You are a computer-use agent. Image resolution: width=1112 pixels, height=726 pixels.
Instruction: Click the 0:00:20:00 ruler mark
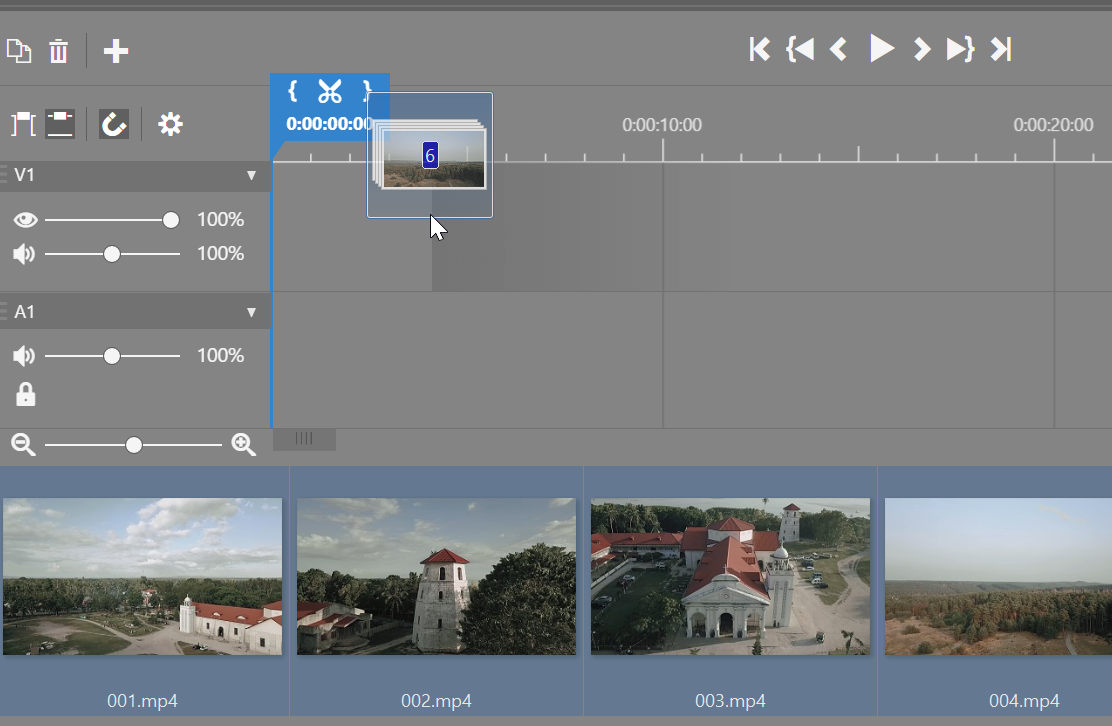1053,125
